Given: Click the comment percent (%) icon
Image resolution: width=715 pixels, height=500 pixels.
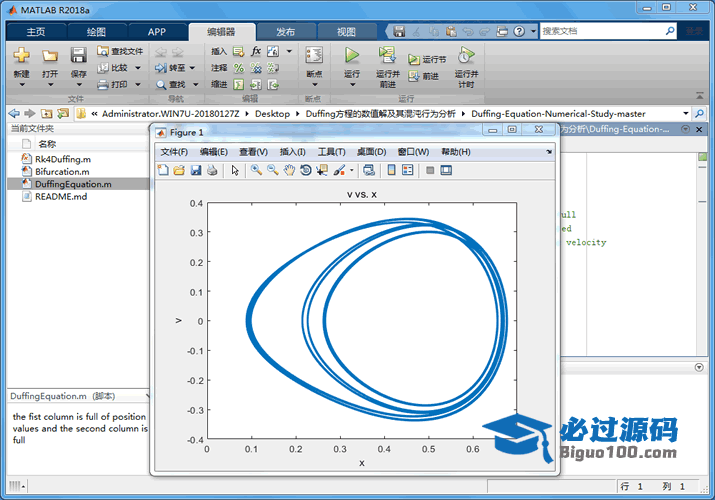Looking at the screenshot, I should [238, 68].
